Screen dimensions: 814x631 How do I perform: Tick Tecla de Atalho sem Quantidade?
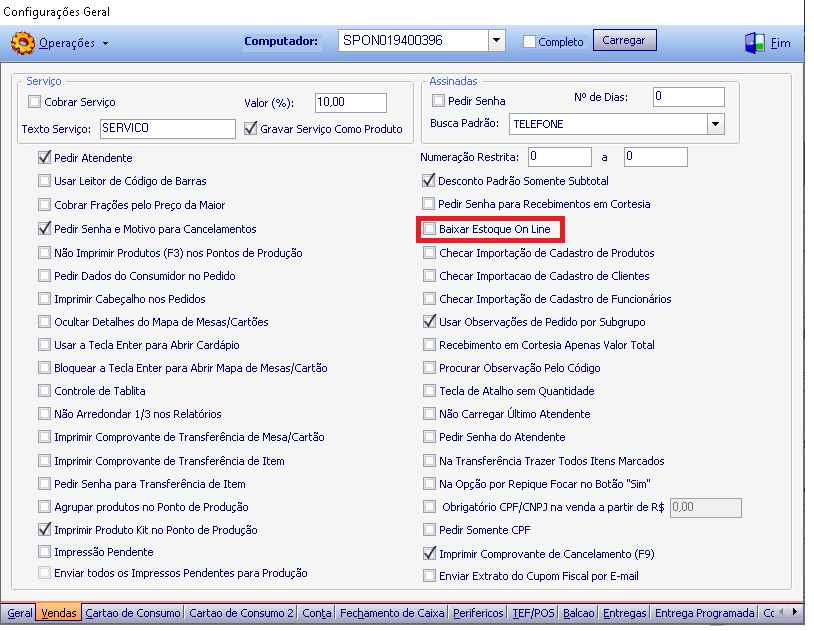pyautogui.click(x=429, y=391)
